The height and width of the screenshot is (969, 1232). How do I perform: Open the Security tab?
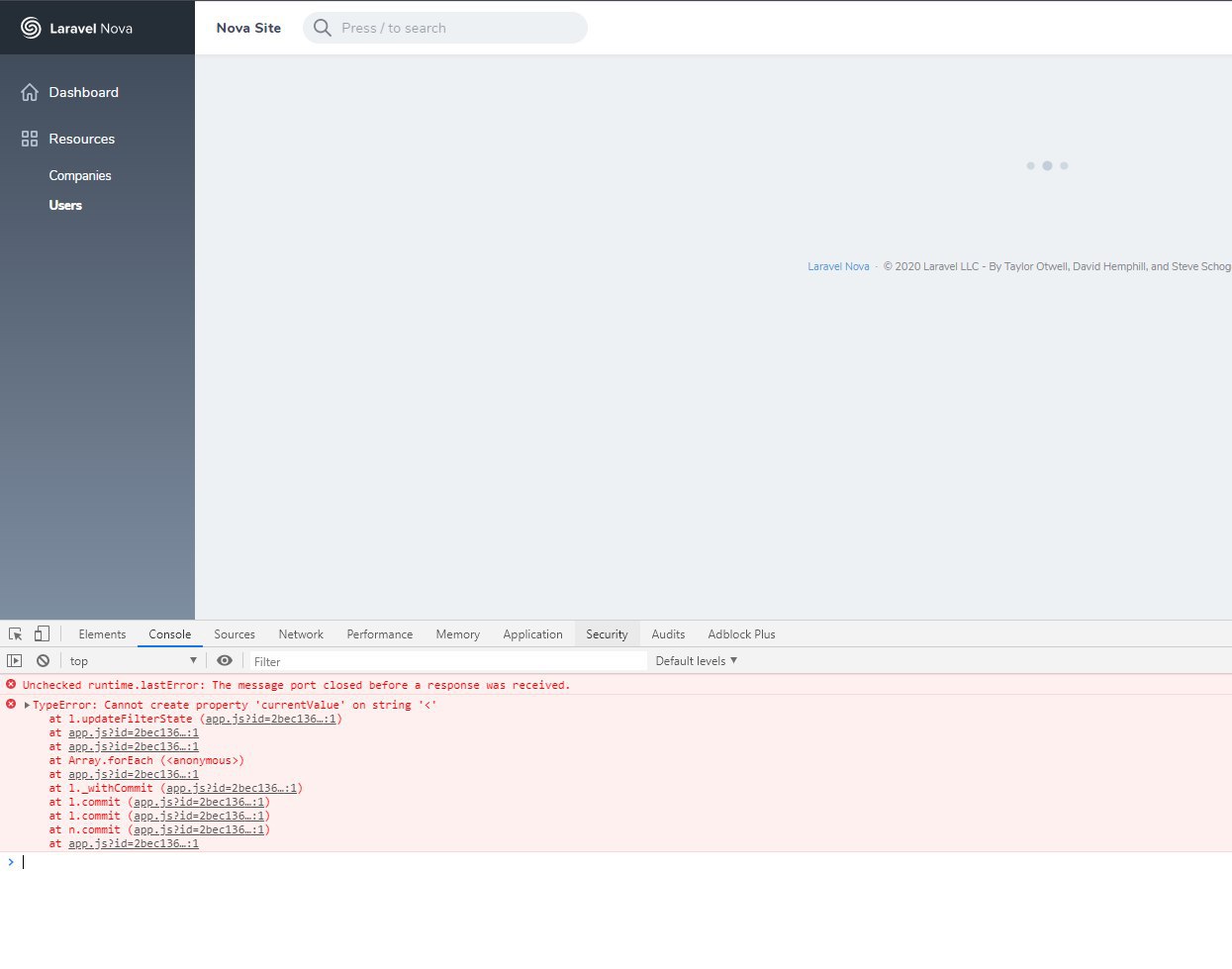click(x=607, y=633)
